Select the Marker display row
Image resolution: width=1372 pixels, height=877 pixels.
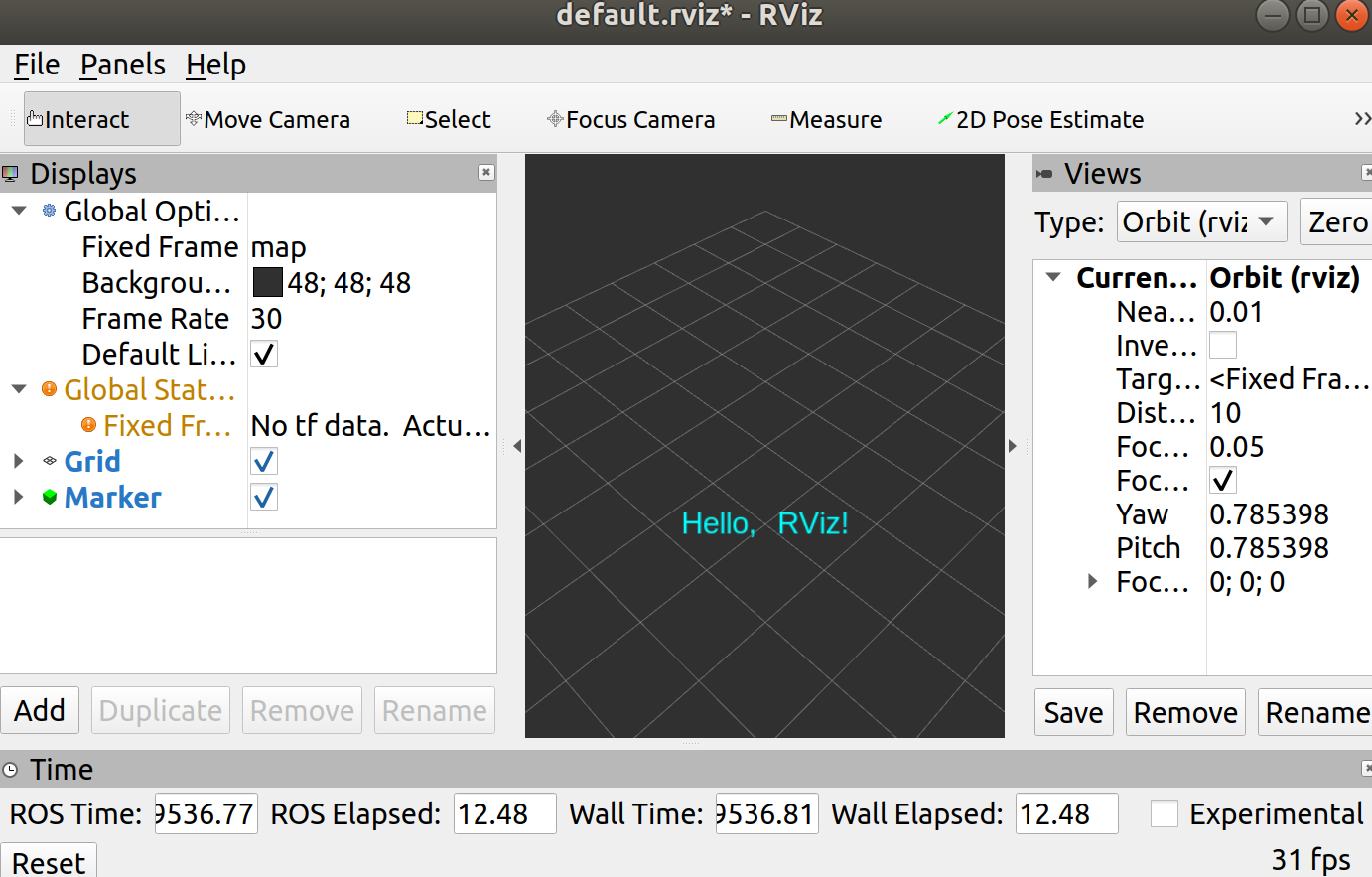248,497
